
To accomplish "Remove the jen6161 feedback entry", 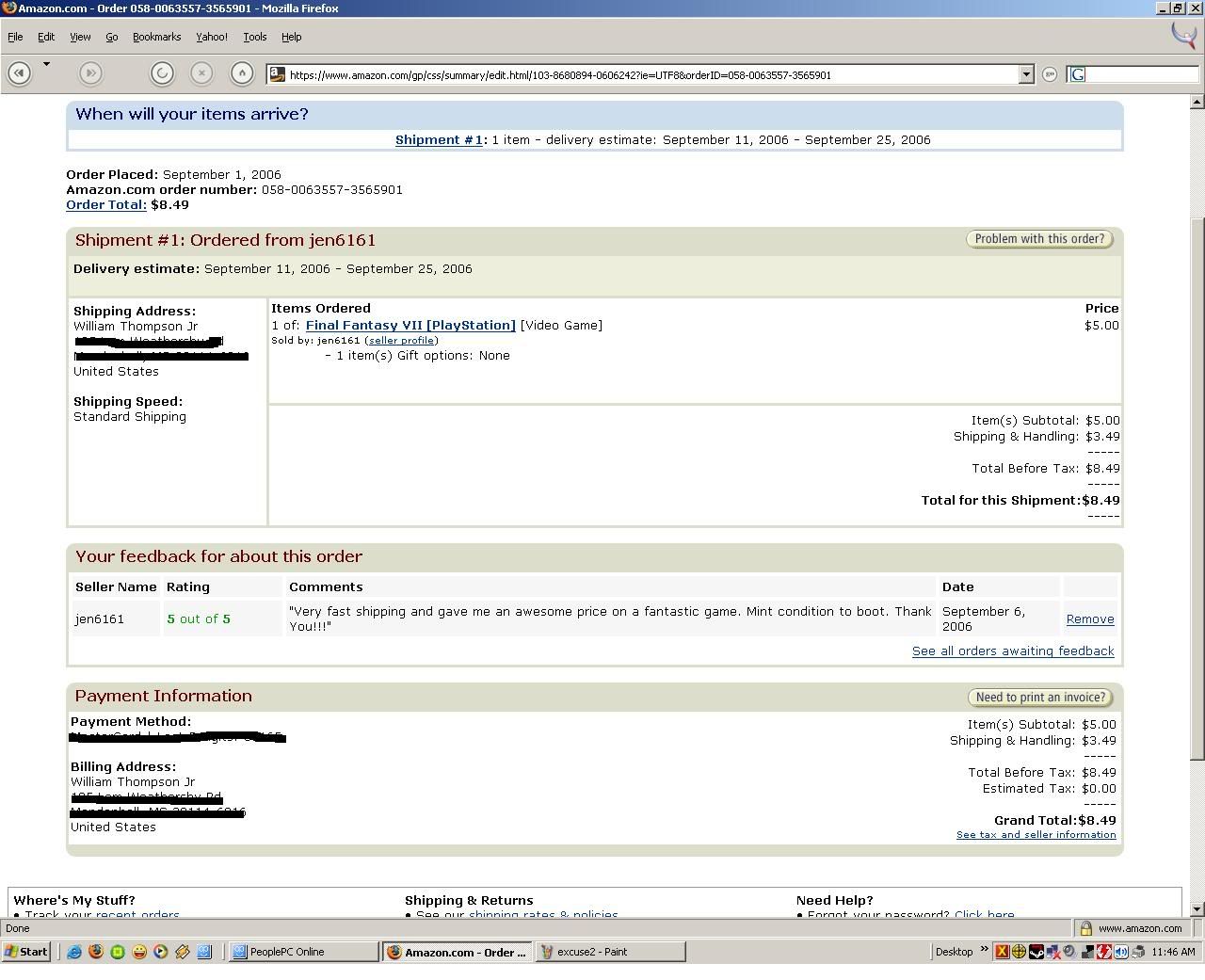I will pos(1090,619).
